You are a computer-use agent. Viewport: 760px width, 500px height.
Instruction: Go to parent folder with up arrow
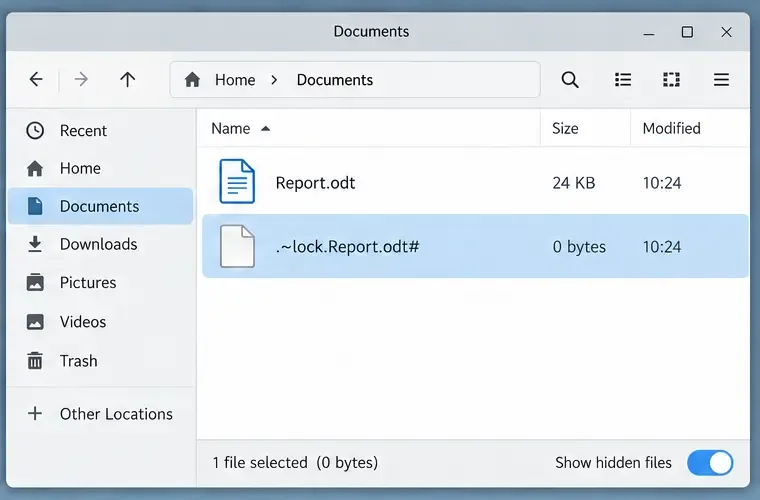[x=127, y=79]
